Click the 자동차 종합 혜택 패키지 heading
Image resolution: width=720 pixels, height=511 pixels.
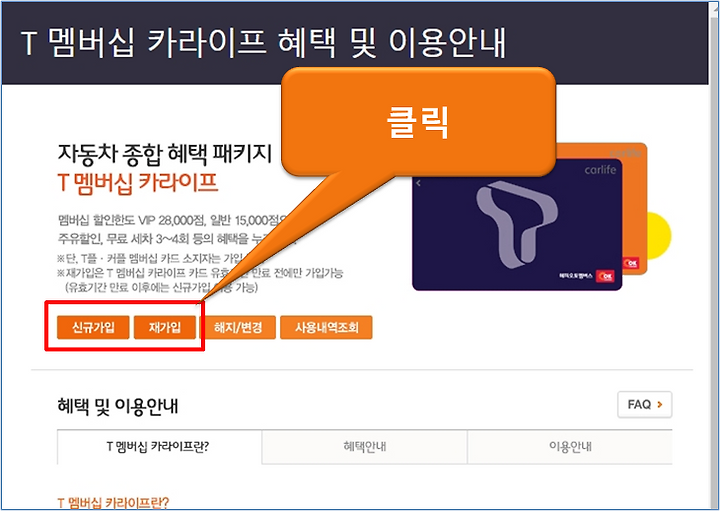165,154
